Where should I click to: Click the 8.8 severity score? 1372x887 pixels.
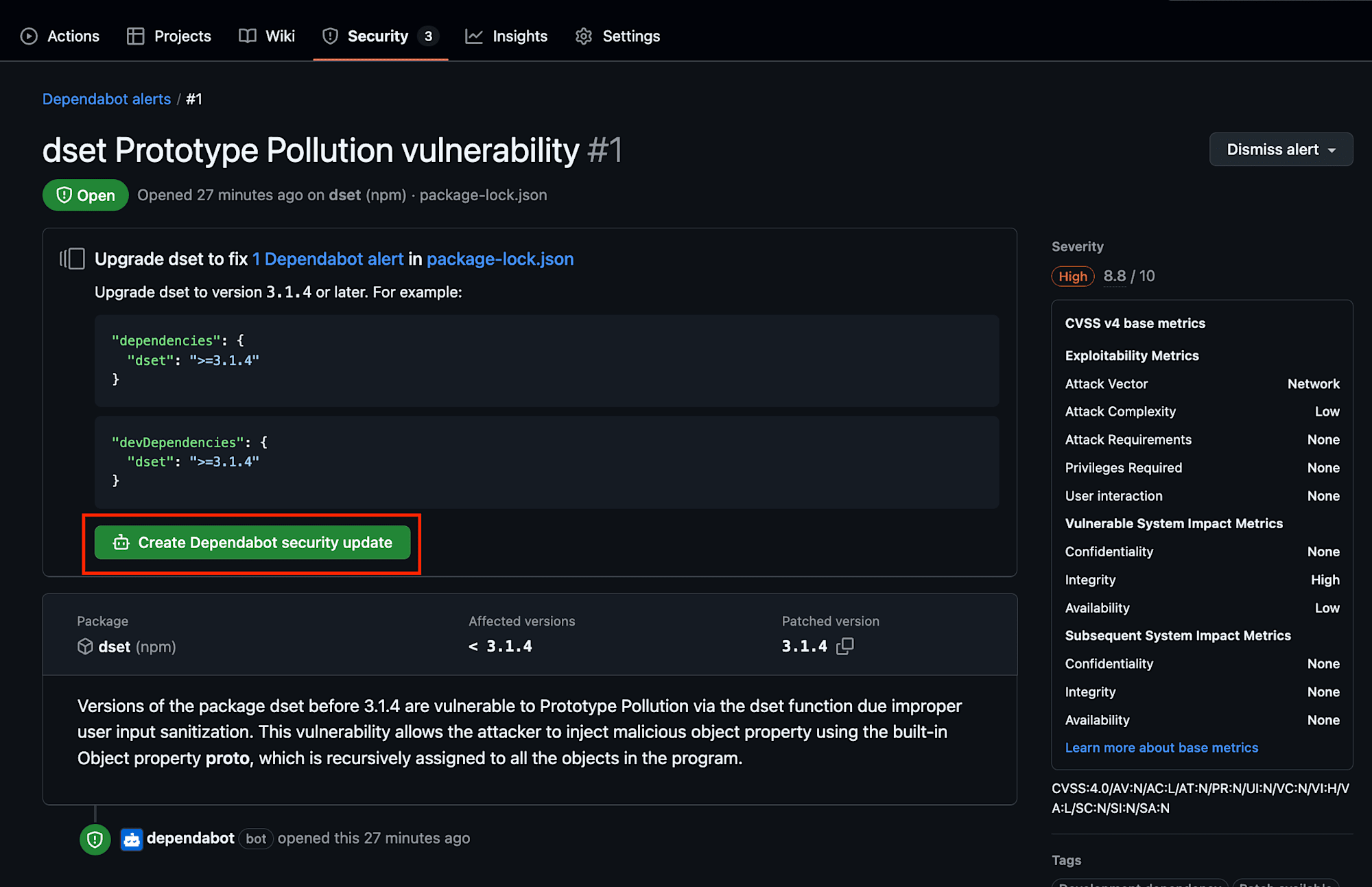tap(1115, 276)
